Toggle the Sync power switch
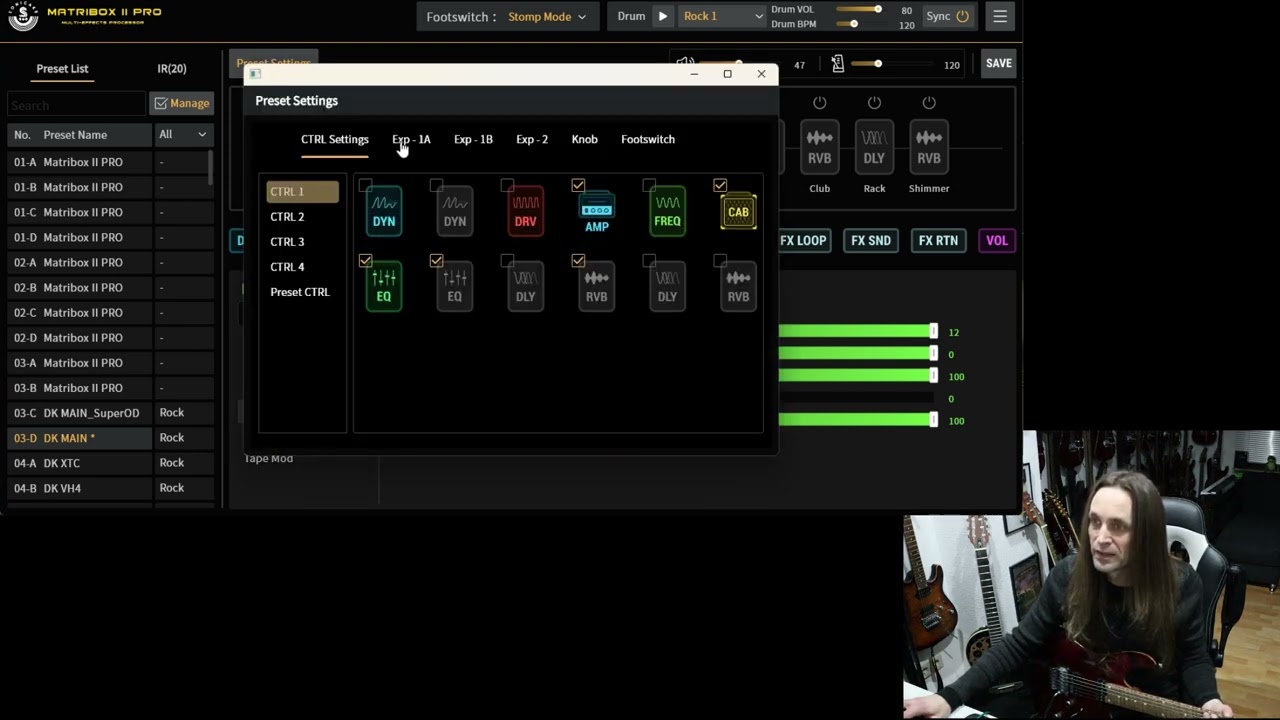1280x720 pixels. (962, 16)
